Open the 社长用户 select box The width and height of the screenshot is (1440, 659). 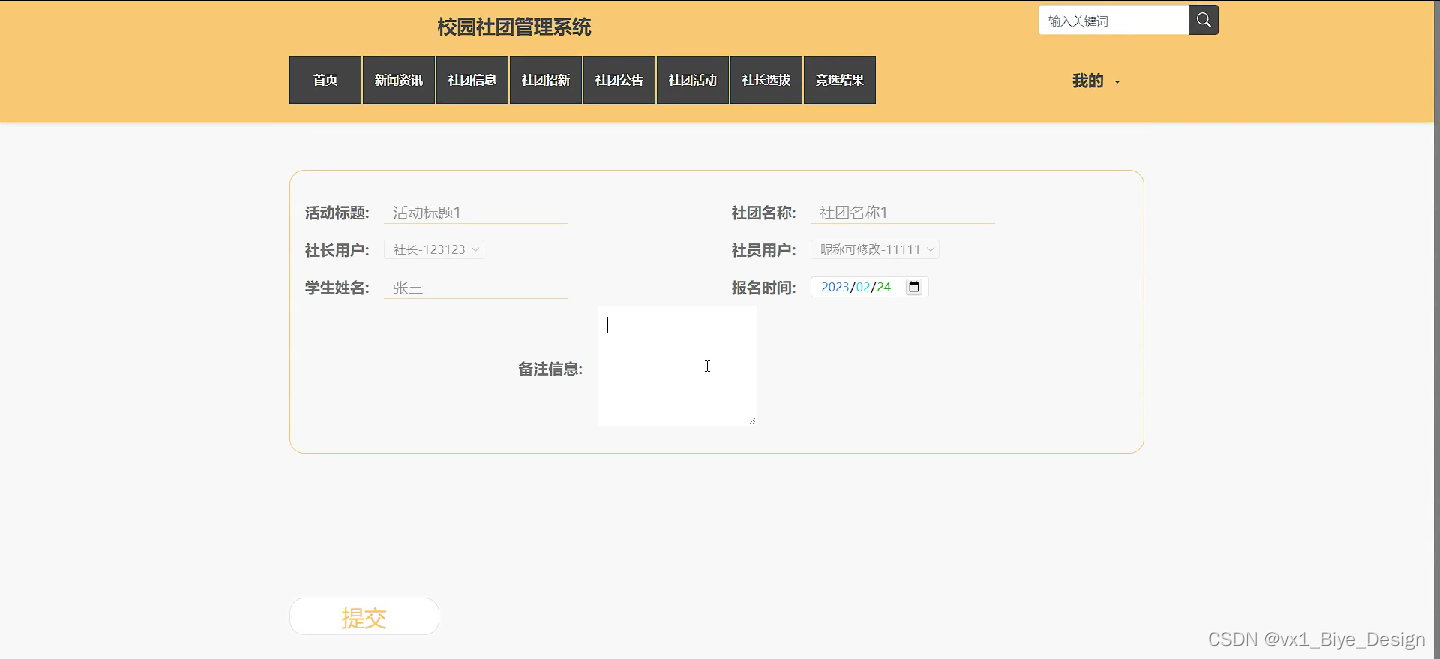click(434, 250)
